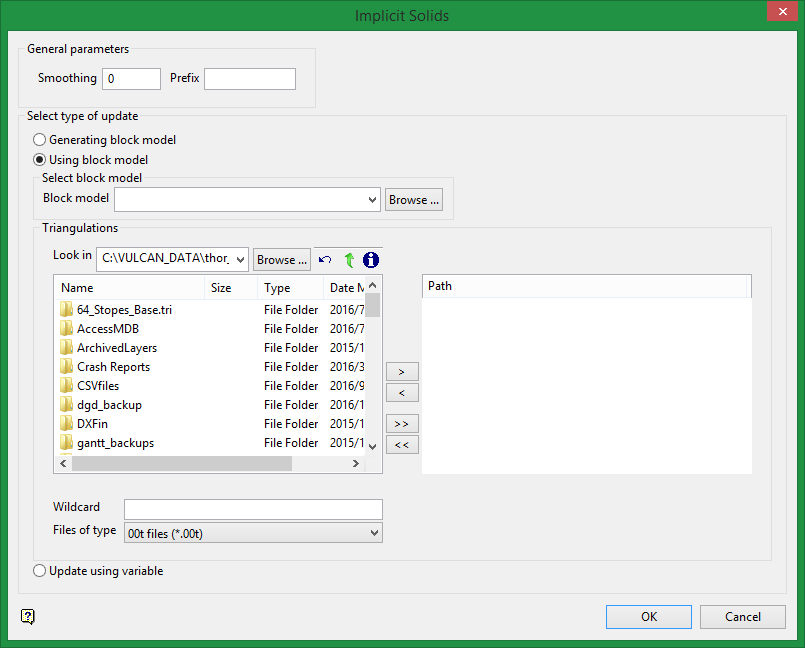This screenshot has height=648, width=805.
Task: Click the green up-one-folder arrow icon
Action: pyautogui.click(x=349, y=260)
